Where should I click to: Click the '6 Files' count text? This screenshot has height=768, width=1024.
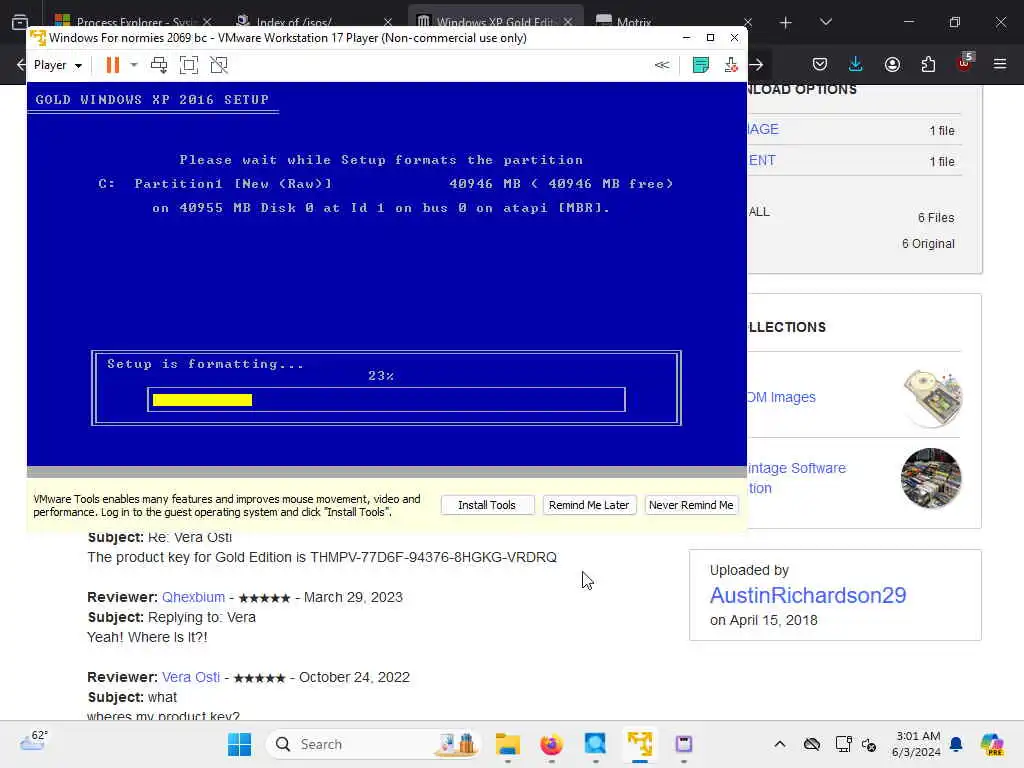[x=936, y=217]
